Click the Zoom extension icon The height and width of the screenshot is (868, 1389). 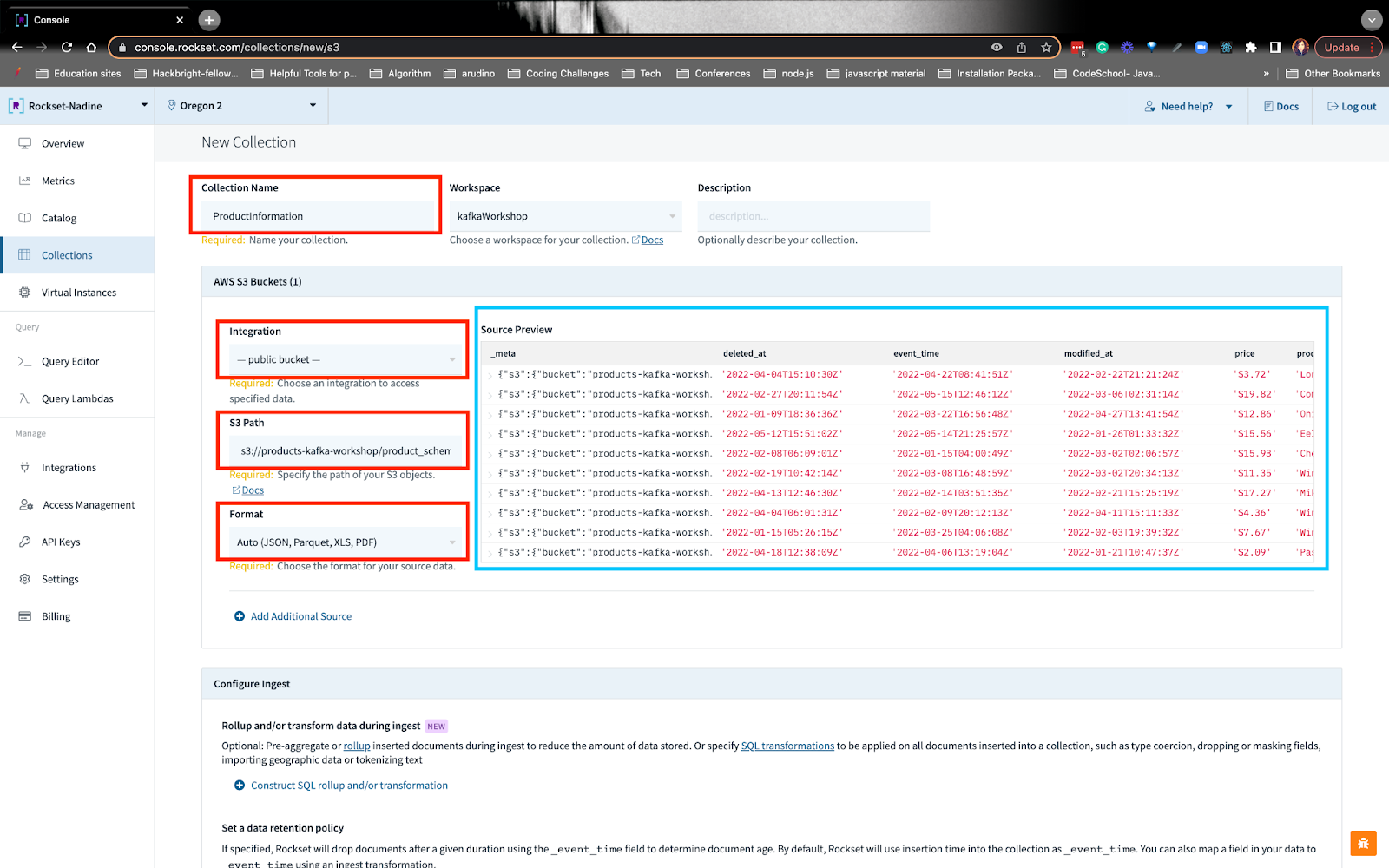tap(1201, 47)
